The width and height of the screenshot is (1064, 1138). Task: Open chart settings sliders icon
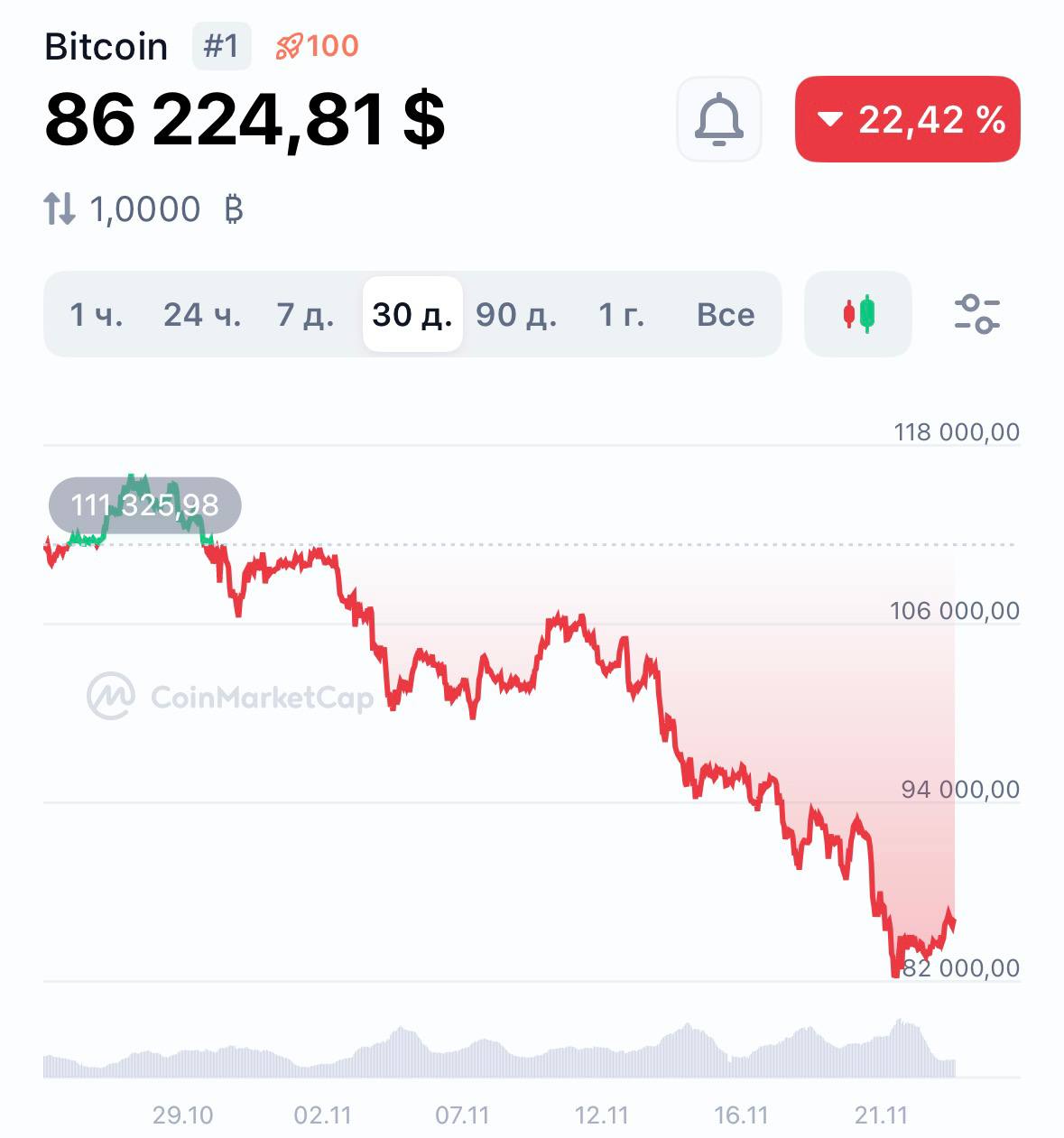(976, 314)
